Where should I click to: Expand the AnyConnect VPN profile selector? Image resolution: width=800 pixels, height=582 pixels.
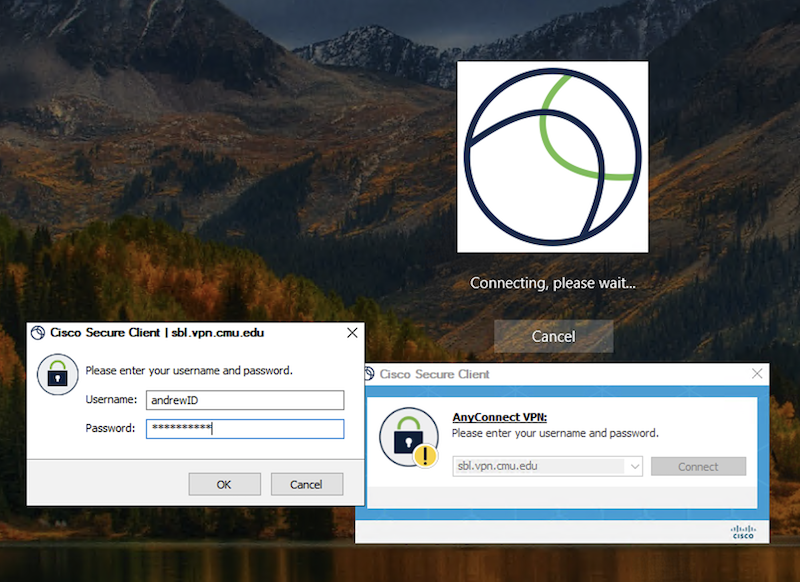pos(633,466)
